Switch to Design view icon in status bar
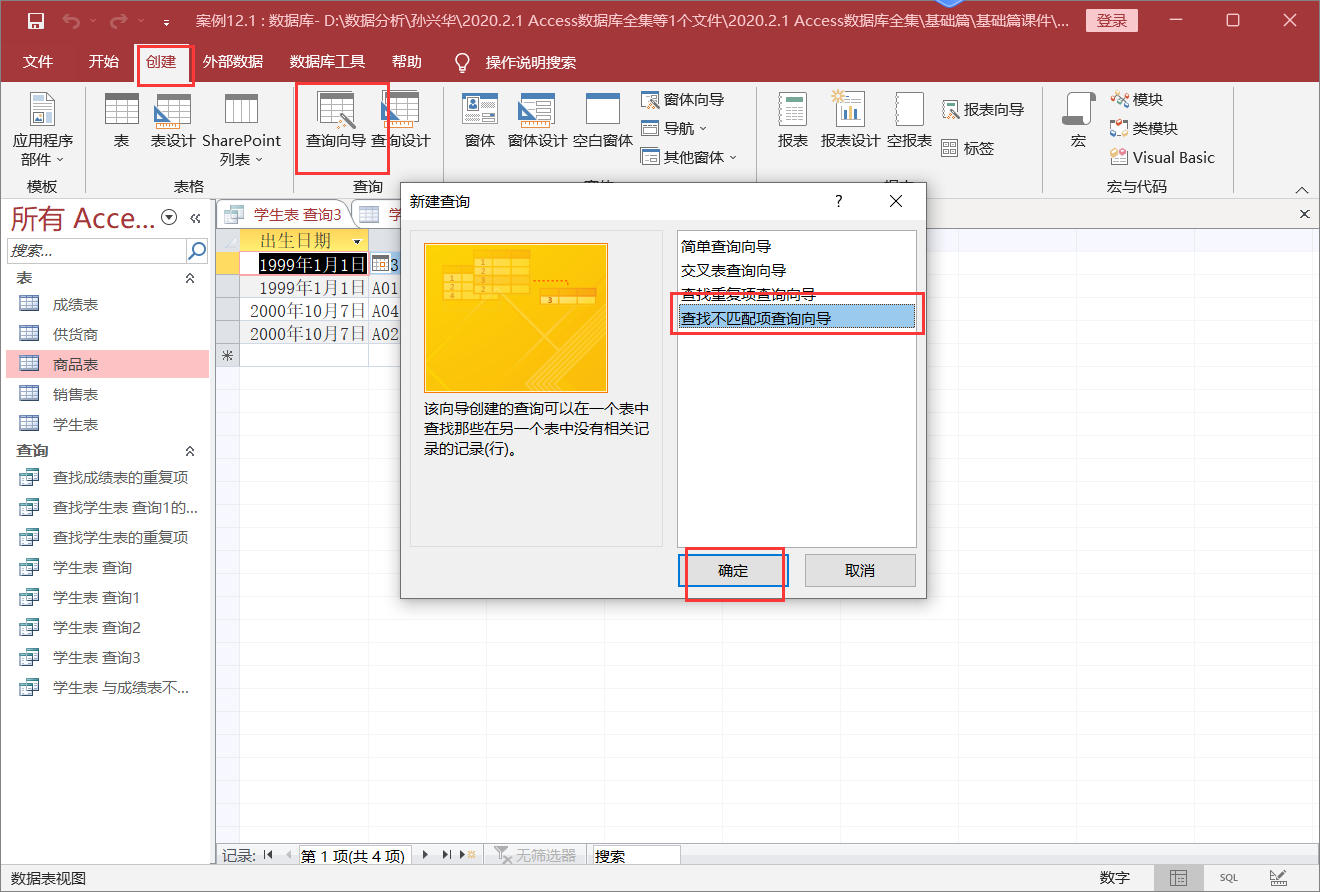The height and width of the screenshot is (892, 1320). pyautogui.click(x=1278, y=878)
